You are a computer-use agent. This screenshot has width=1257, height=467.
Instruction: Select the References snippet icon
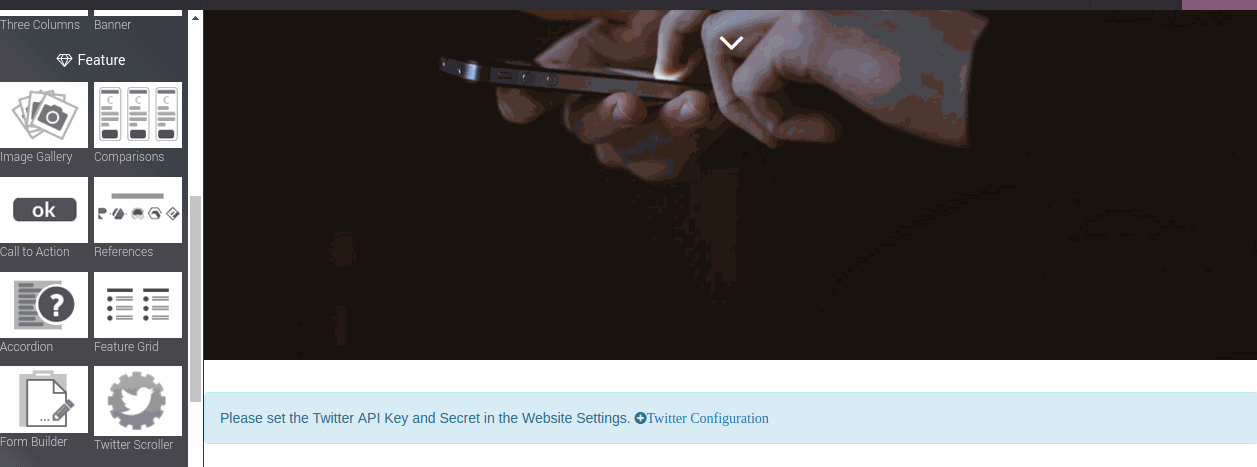138,210
